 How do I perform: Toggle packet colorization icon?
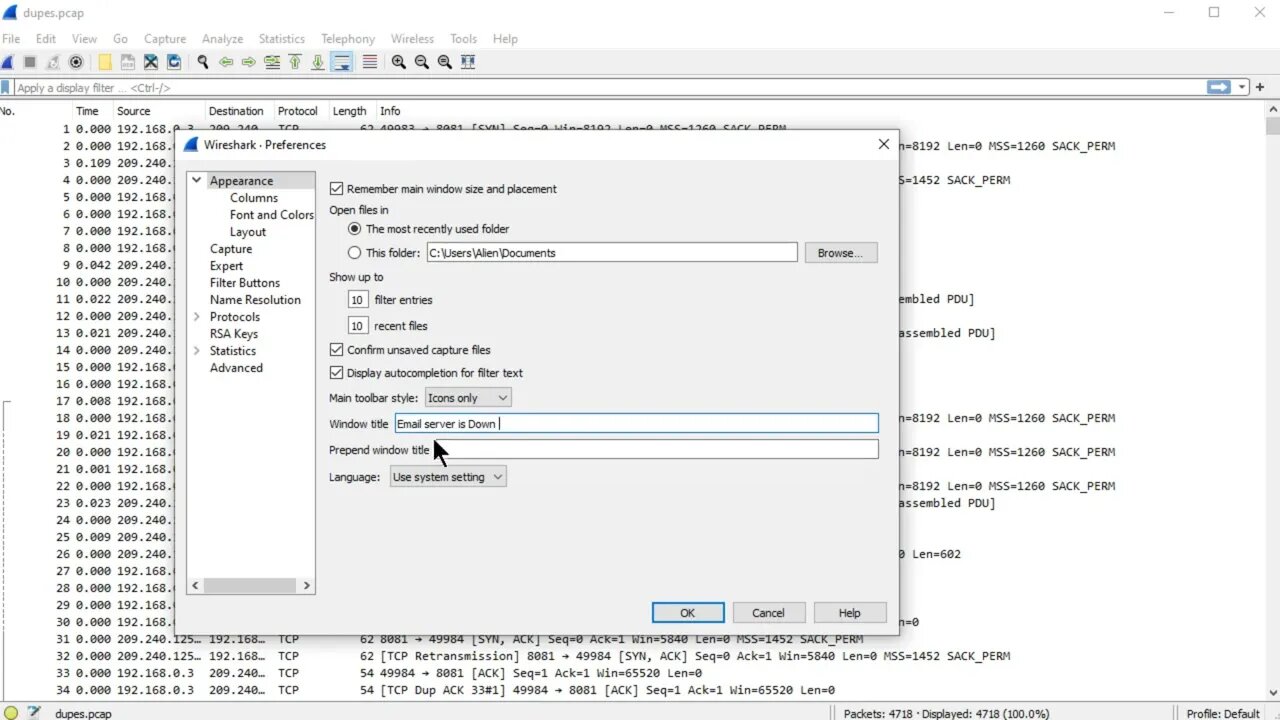(370, 62)
